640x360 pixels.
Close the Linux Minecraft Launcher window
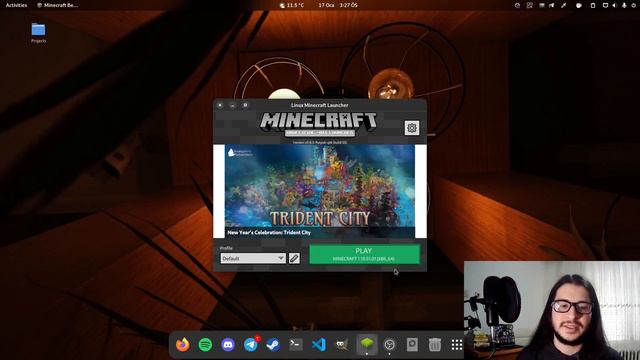[220, 105]
